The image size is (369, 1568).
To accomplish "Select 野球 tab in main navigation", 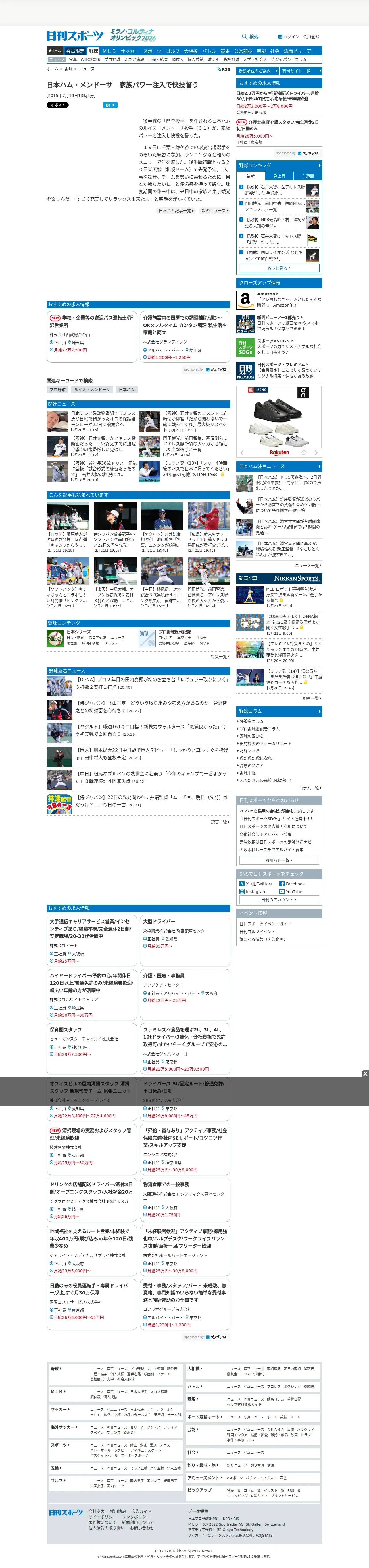I will pos(93,51).
